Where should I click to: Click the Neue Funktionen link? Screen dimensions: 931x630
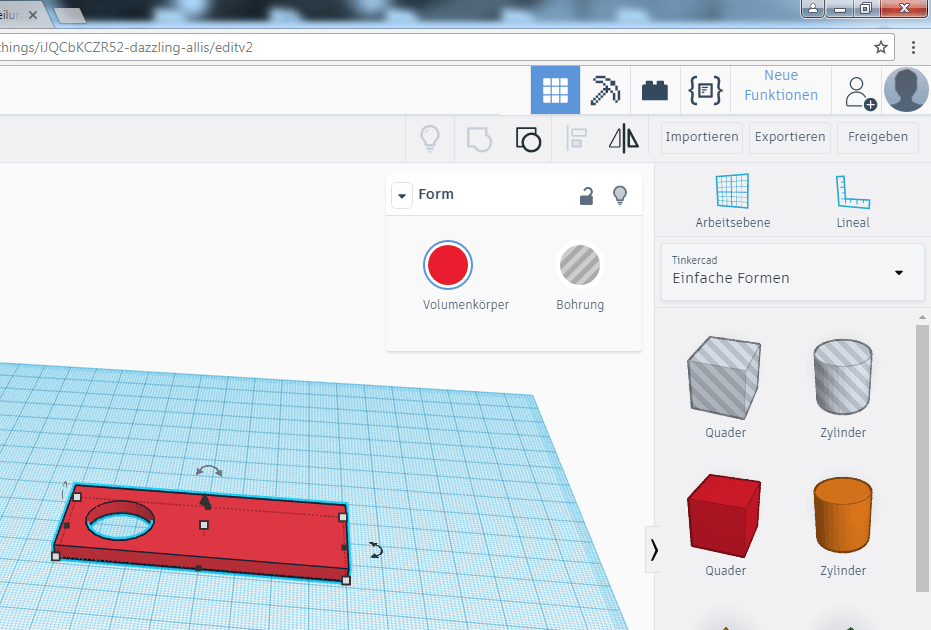coord(781,85)
